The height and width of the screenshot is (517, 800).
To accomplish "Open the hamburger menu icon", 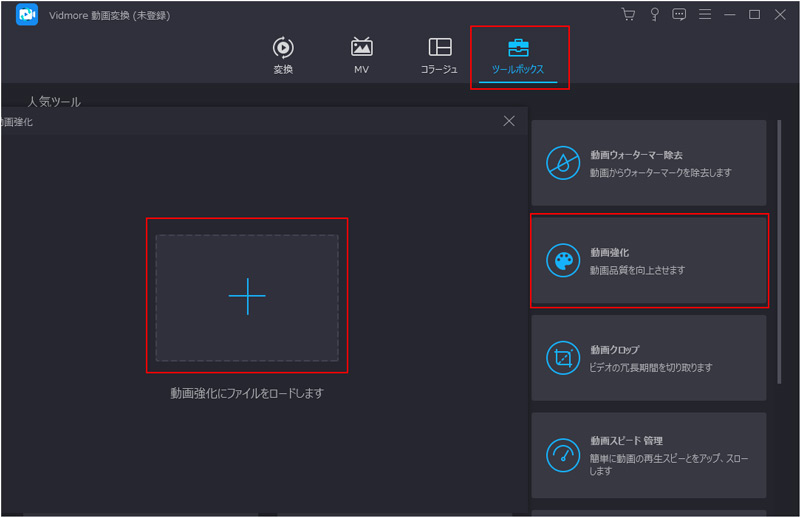I will (705, 14).
